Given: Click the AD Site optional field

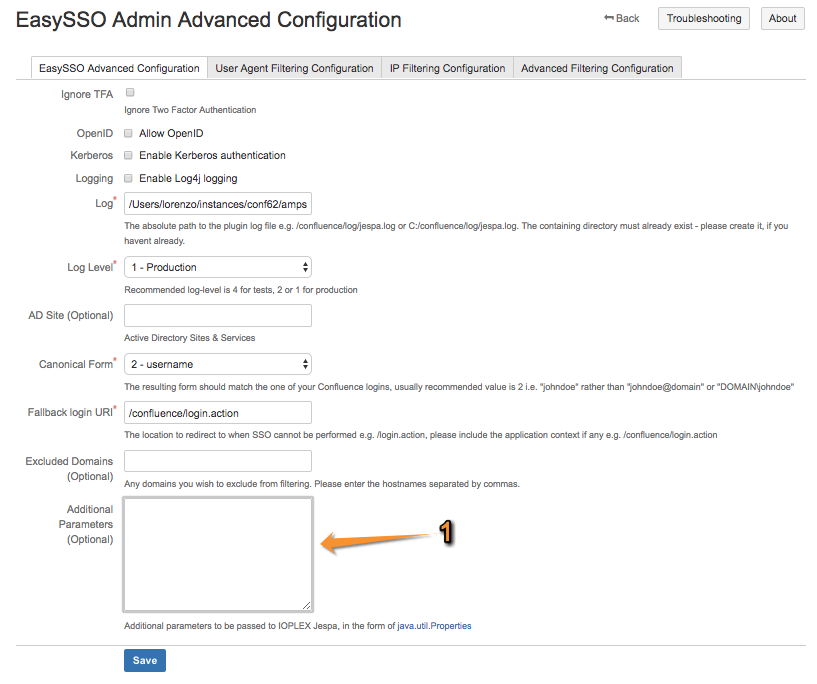Looking at the screenshot, I should click(x=217, y=316).
